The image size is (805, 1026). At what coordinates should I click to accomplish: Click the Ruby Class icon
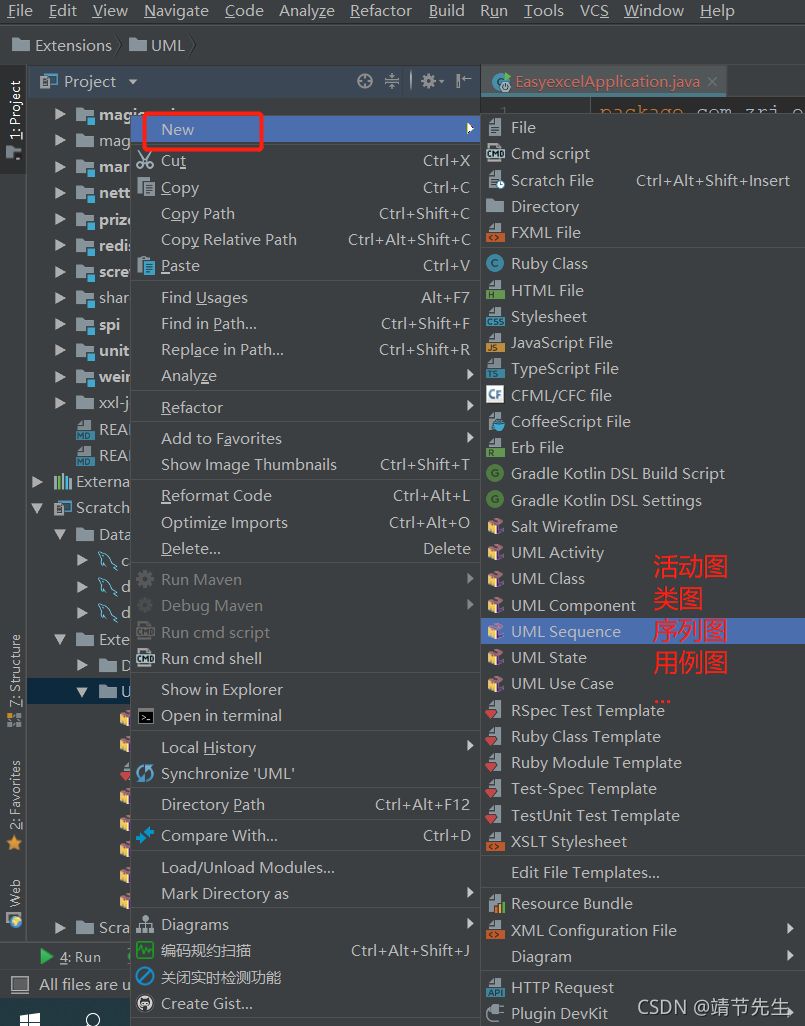pos(495,264)
